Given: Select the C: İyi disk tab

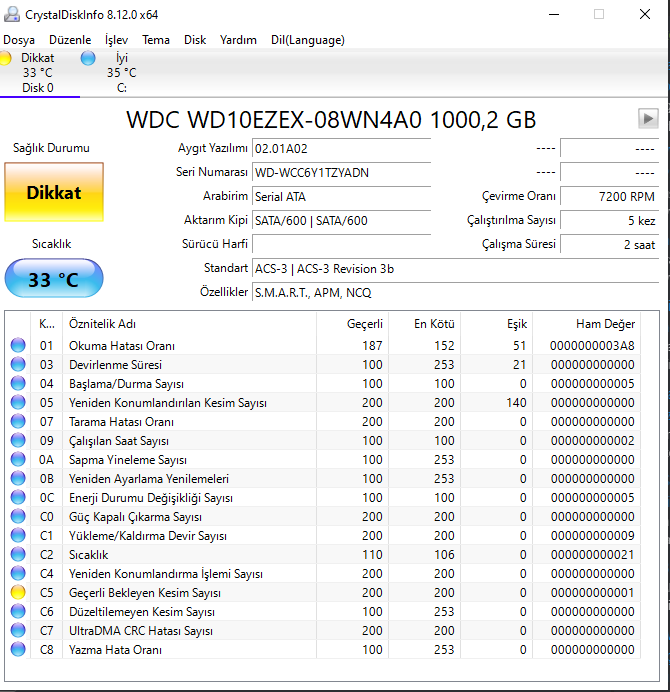Looking at the screenshot, I should tap(121, 73).
